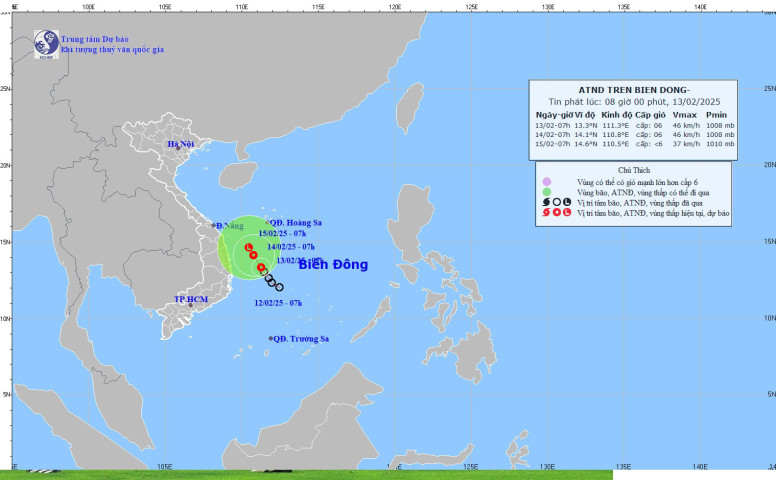Image resolution: width=776 pixels, height=480 pixels.
Task: Click the red L symbol in the legend
Action: pos(567,213)
